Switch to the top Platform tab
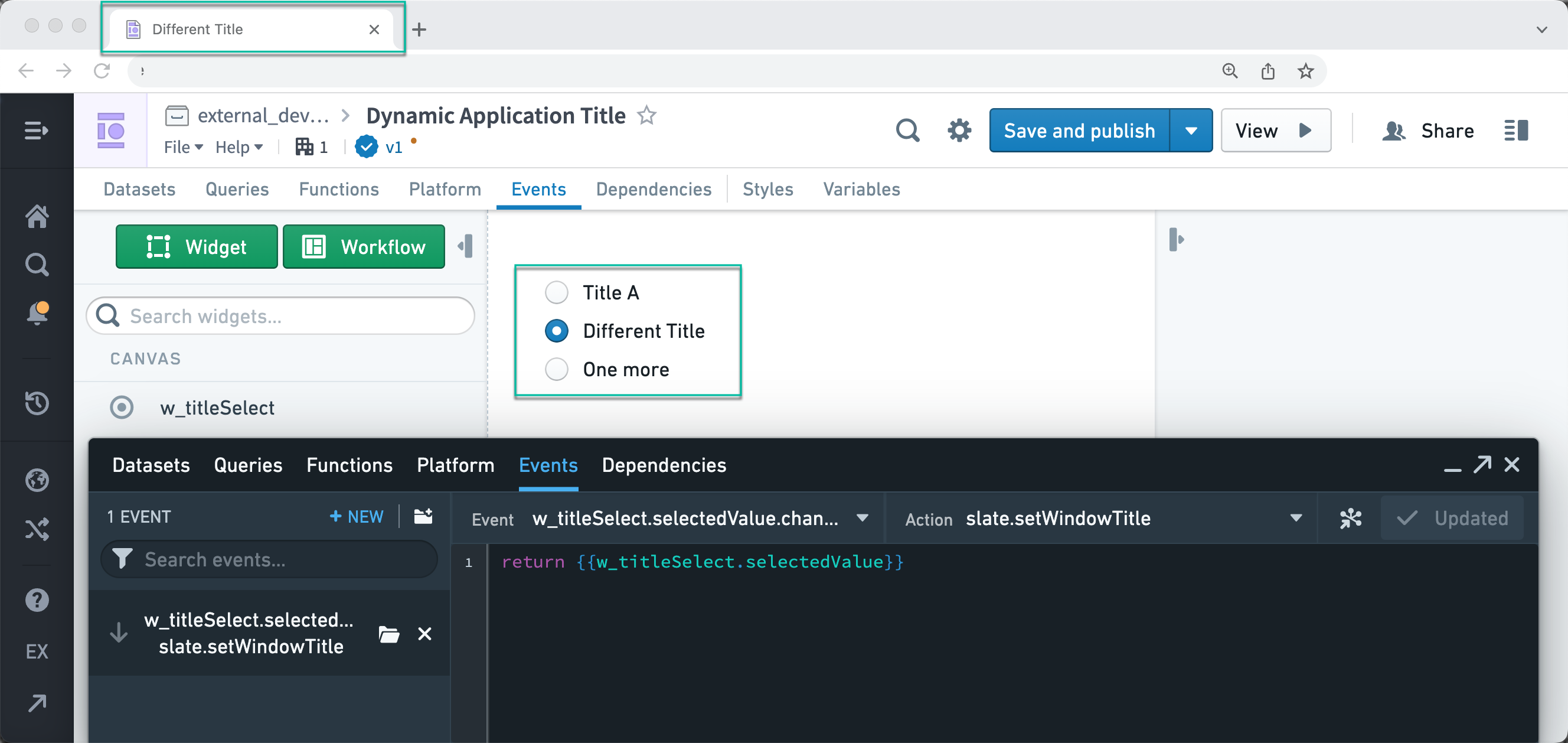 coord(445,190)
